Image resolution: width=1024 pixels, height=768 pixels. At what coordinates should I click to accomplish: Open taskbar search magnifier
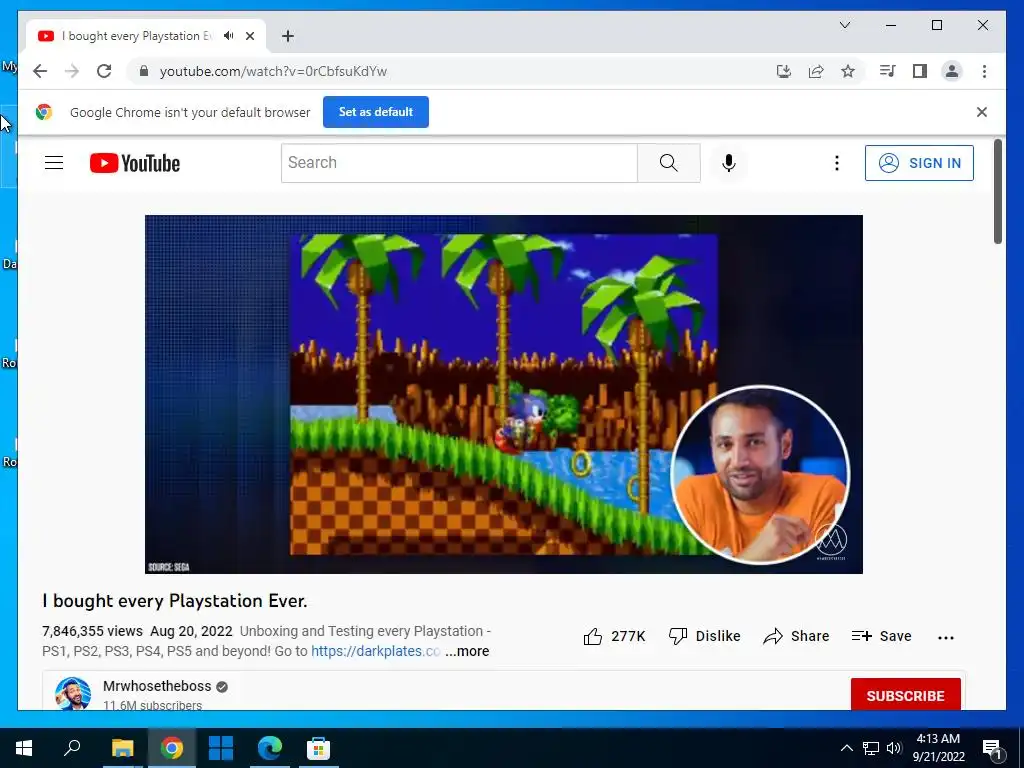[x=72, y=747]
